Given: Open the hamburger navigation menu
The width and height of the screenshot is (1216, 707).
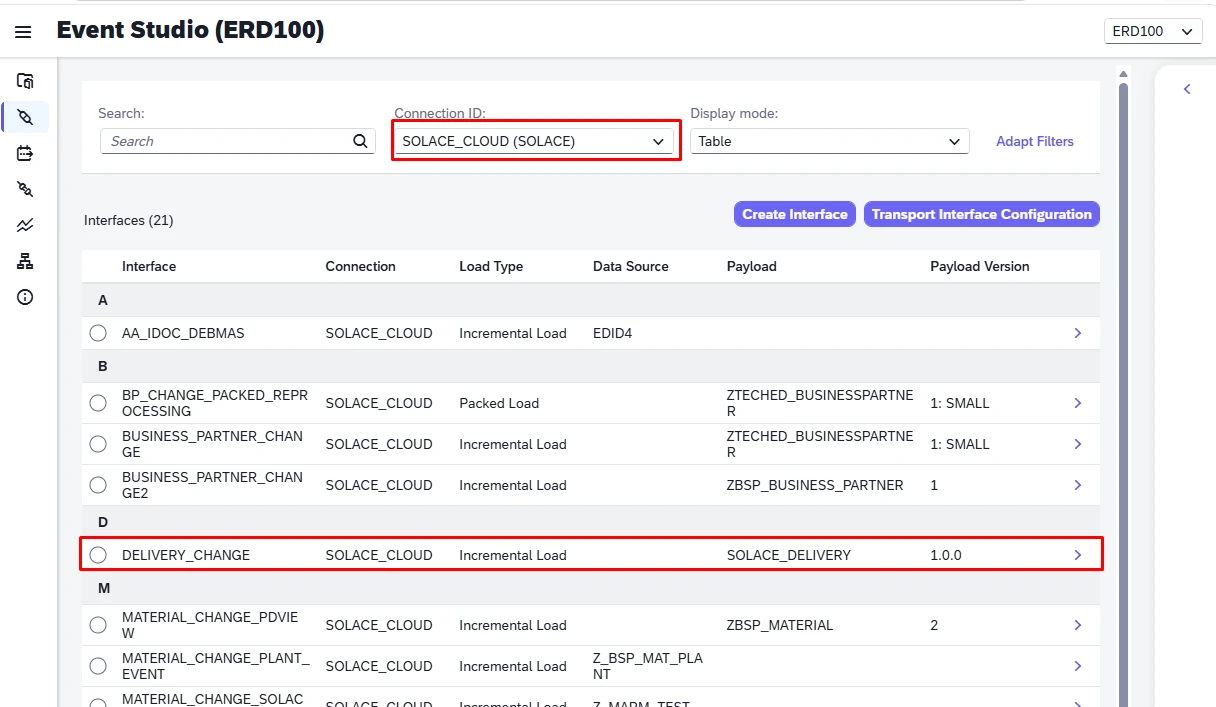Looking at the screenshot, I should click(23, 32).
